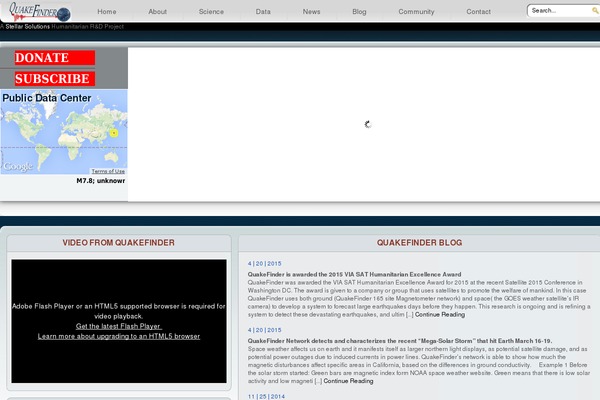Image resolution: width=600 pixels, height=400 pixels.
Task: Select Community in the navigation bar
Action: pos(416,11)
